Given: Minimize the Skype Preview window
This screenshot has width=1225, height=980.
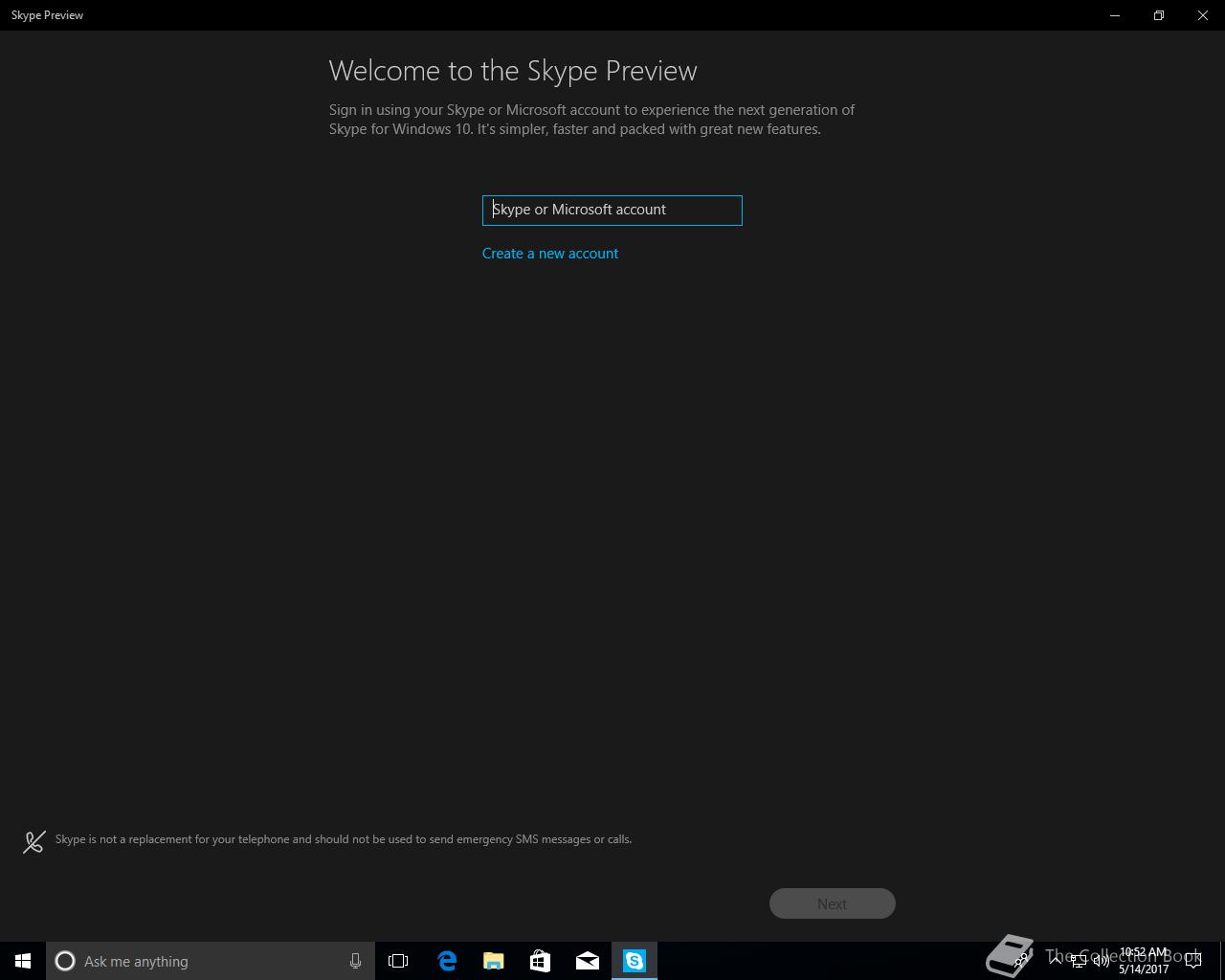Looking at the screenshot, I should pos(1115,15).
